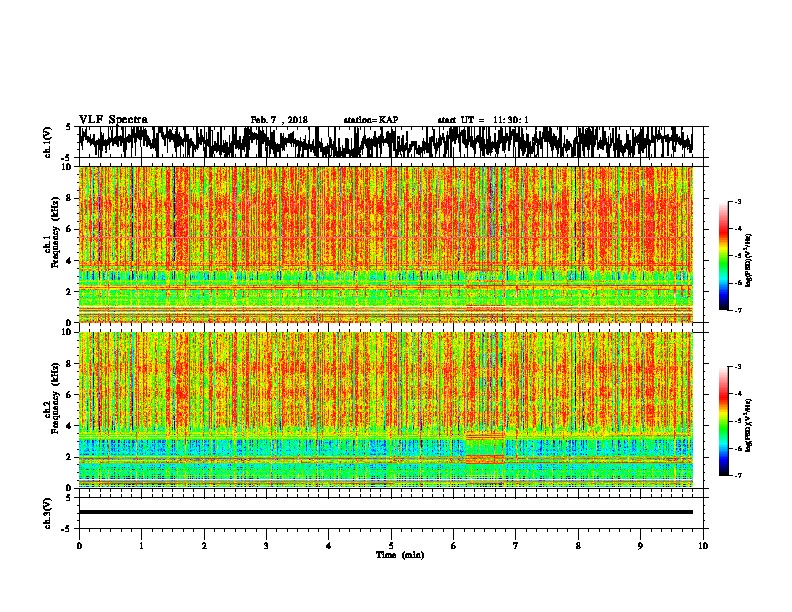Image resolution: width=792 pixels, height=612 pixels.
Task: Click the ch.2 frequency tick label "2"
Action: (70, 457)
